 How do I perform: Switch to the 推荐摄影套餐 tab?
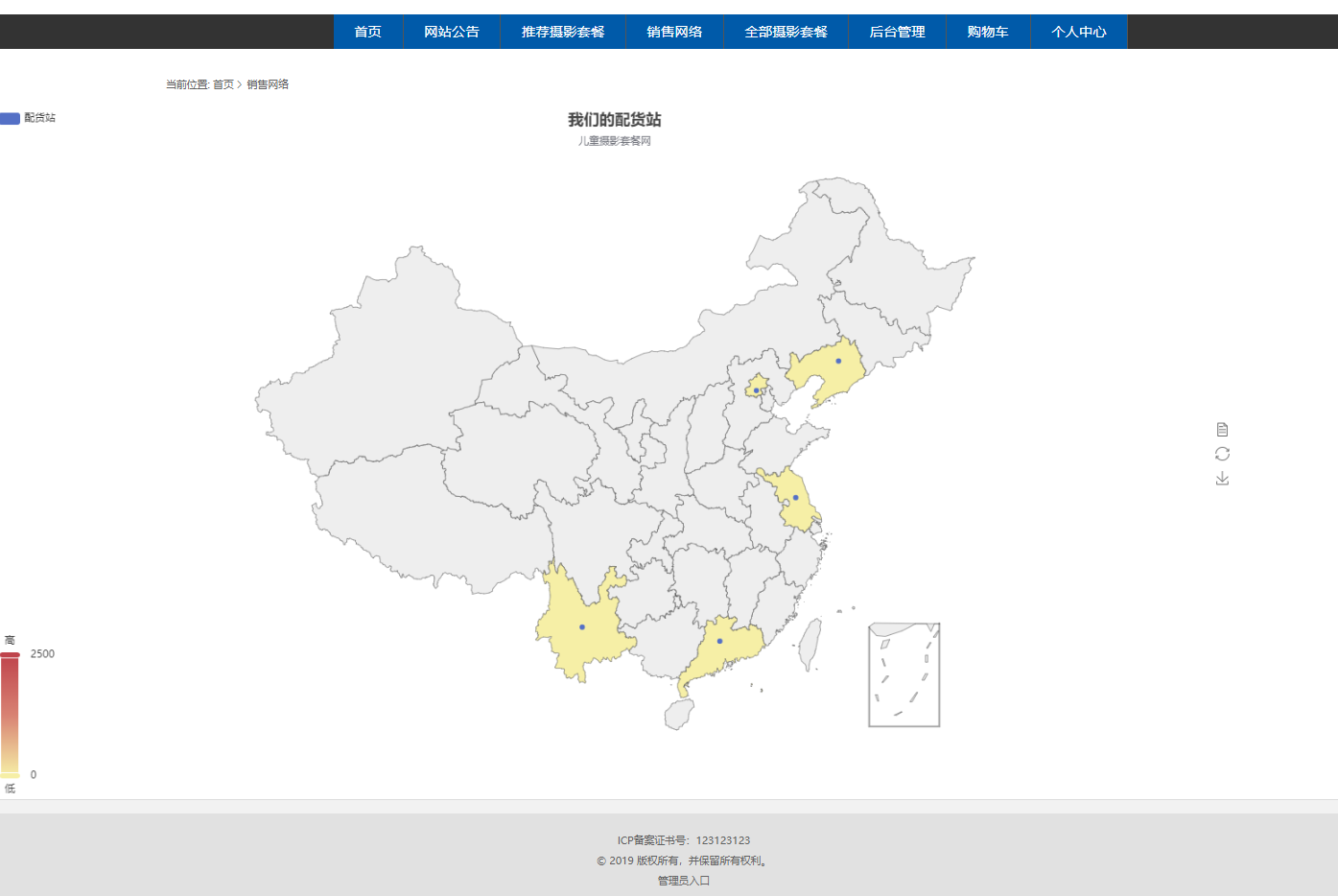pos(562,32)
